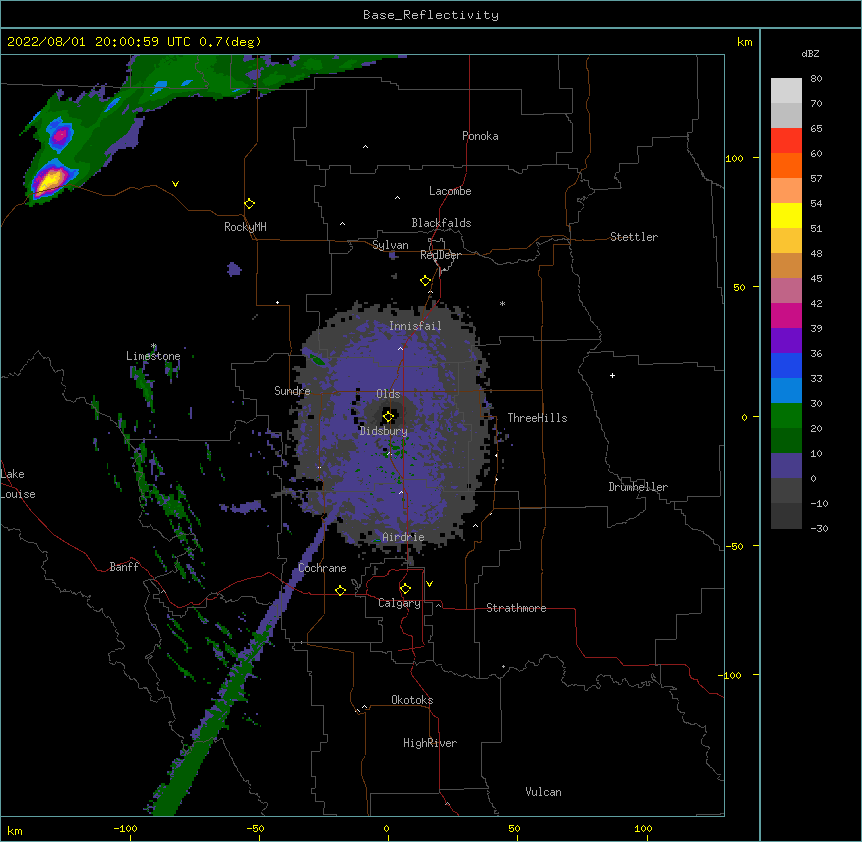Viewport: 862px width, 842px height.
Task: Click the Didsbury town label
Action: 384,431
